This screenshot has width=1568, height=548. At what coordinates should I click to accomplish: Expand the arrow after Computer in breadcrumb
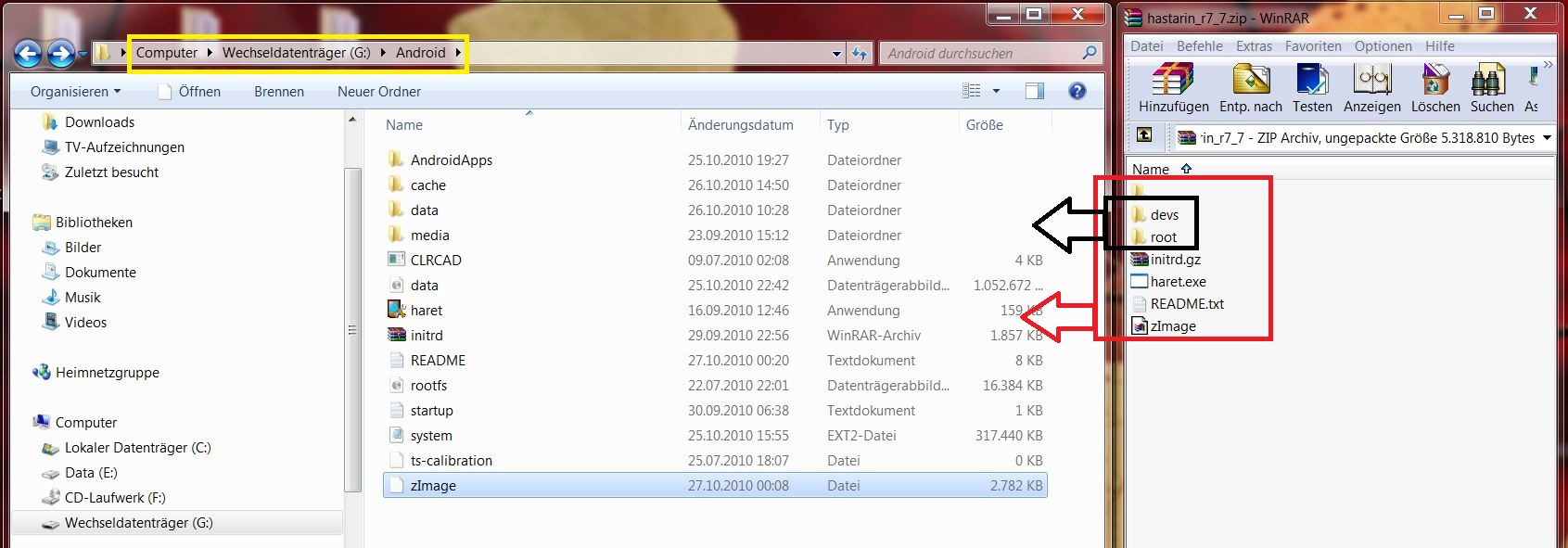coord(210,53)
